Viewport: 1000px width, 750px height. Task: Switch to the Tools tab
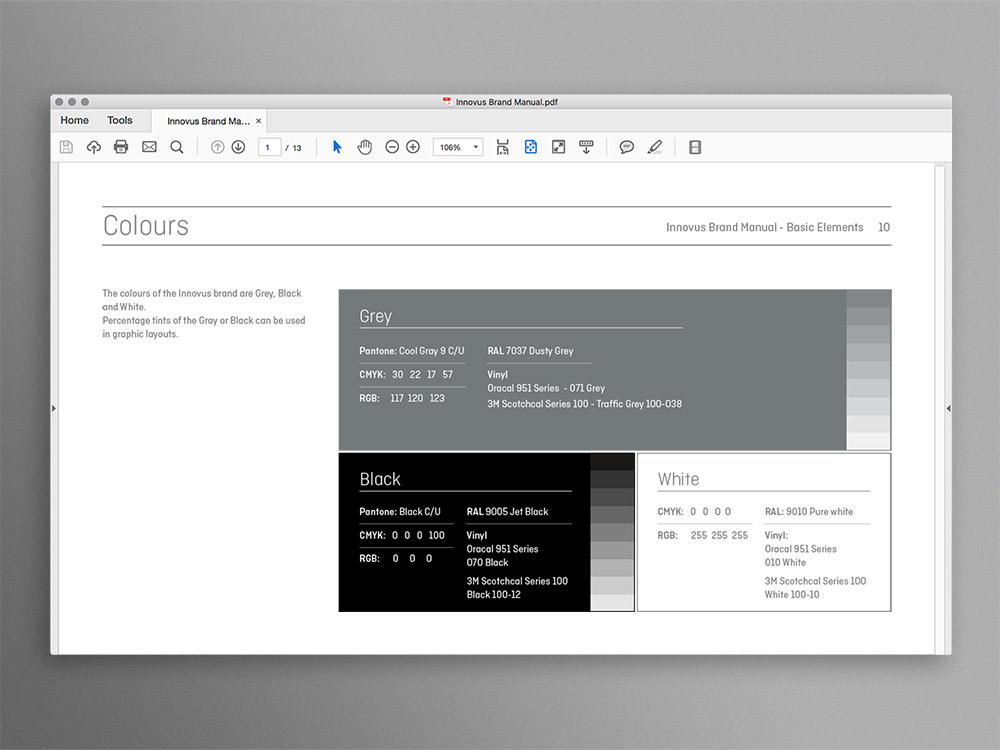click(x=120, y=120)
